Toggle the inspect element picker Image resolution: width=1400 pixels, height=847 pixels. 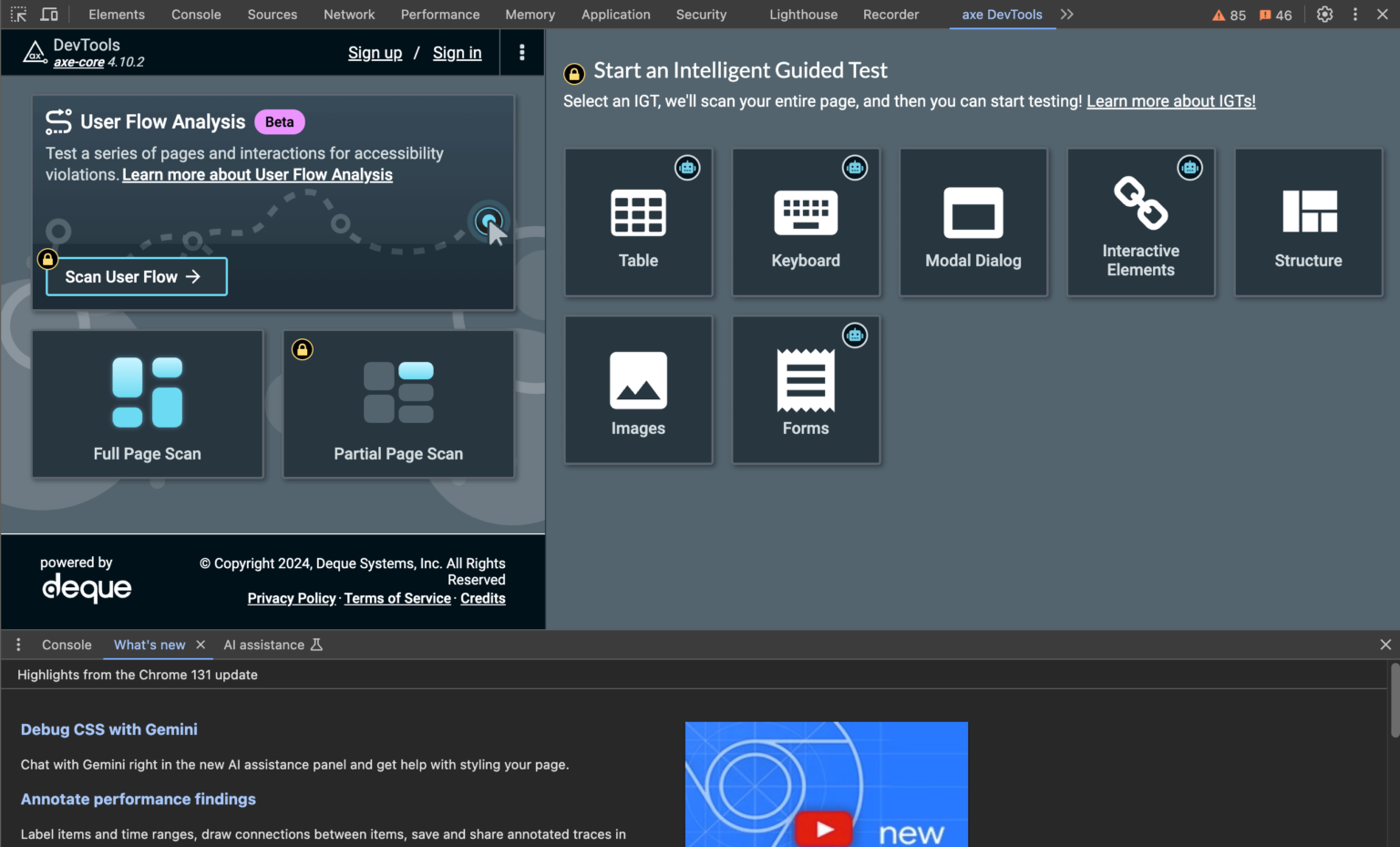pyautogui.click(x=18, y=15)
